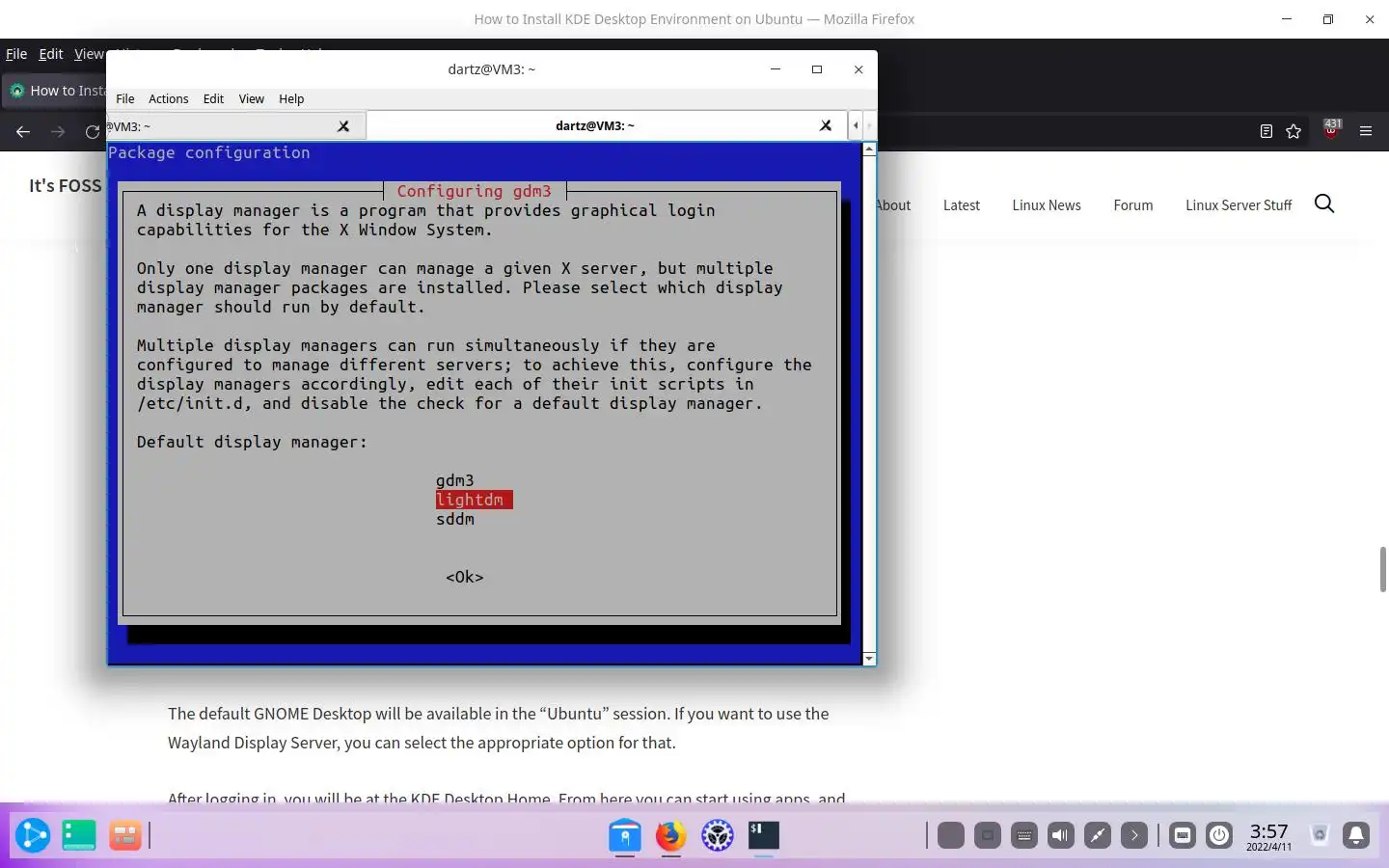The width and height of the screenshot is (1389, 868).
Task: Open the terminal File menu
Action: click(x=125, y=98)
